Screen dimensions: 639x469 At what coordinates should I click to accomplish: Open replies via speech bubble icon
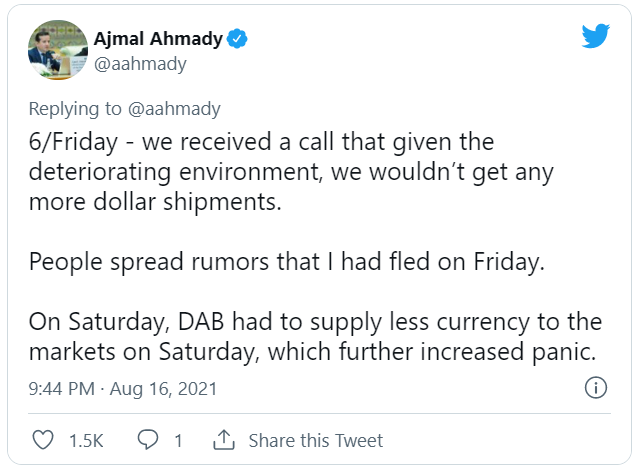(x=148, y=440)
